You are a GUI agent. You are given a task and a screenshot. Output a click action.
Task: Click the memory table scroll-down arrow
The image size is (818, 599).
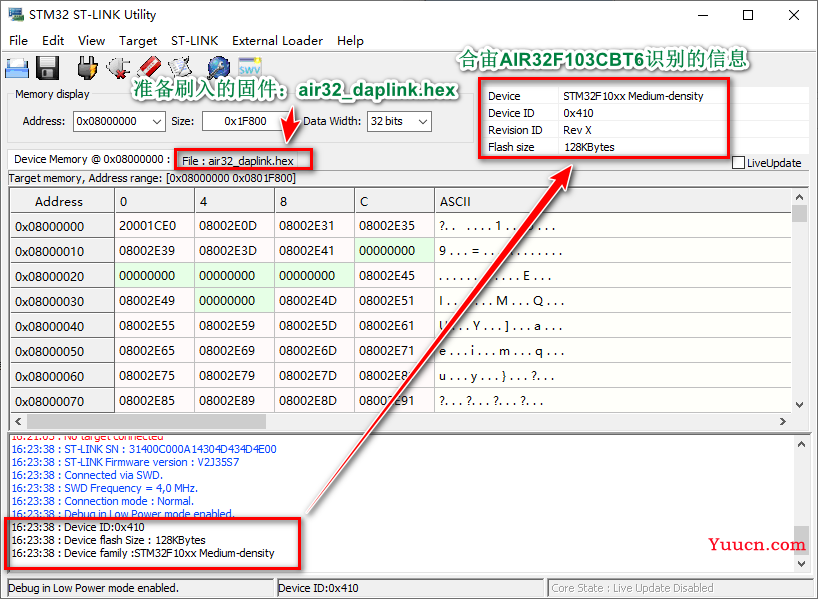[799, 404]
